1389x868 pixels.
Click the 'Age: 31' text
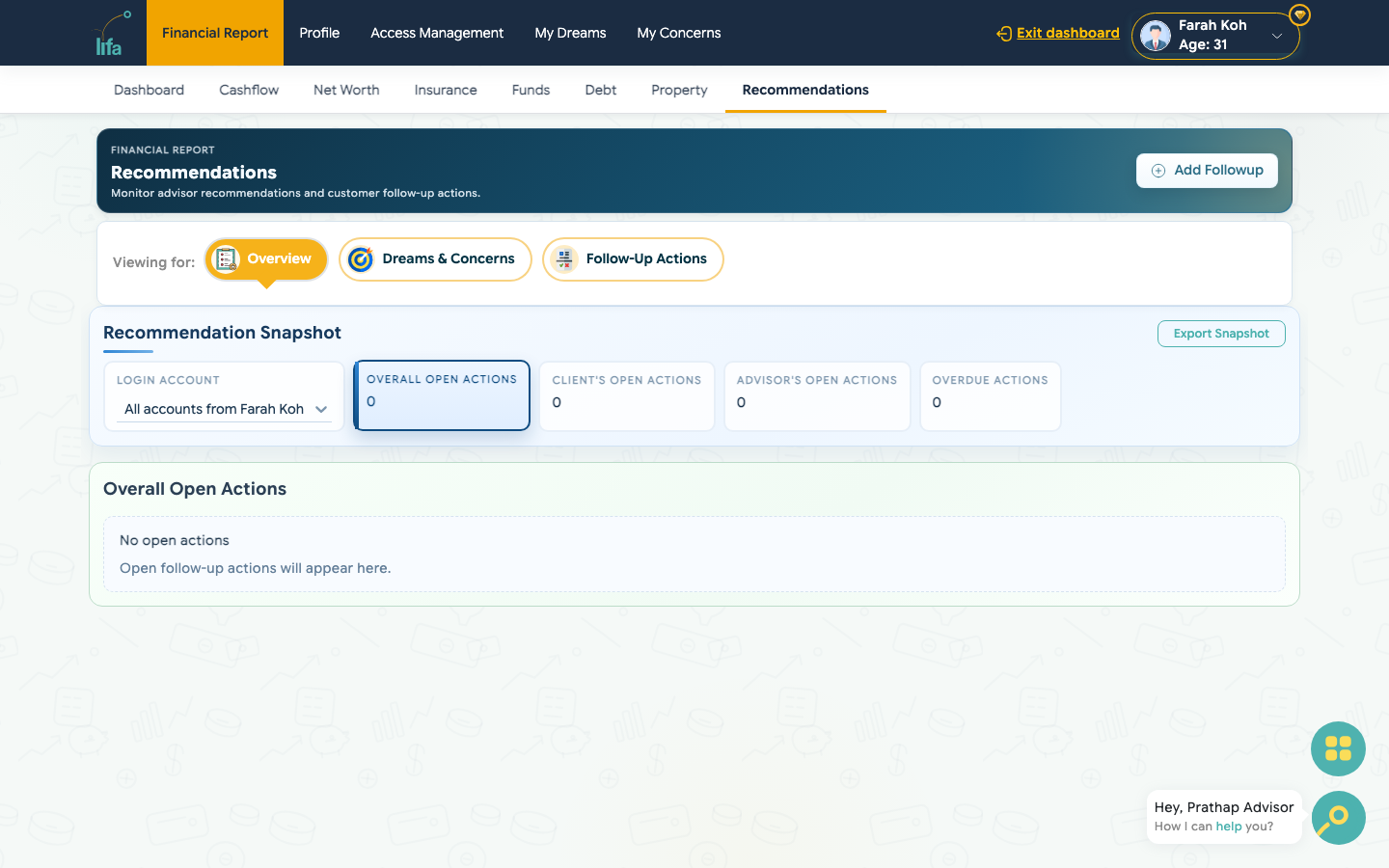coord(1203,44)
